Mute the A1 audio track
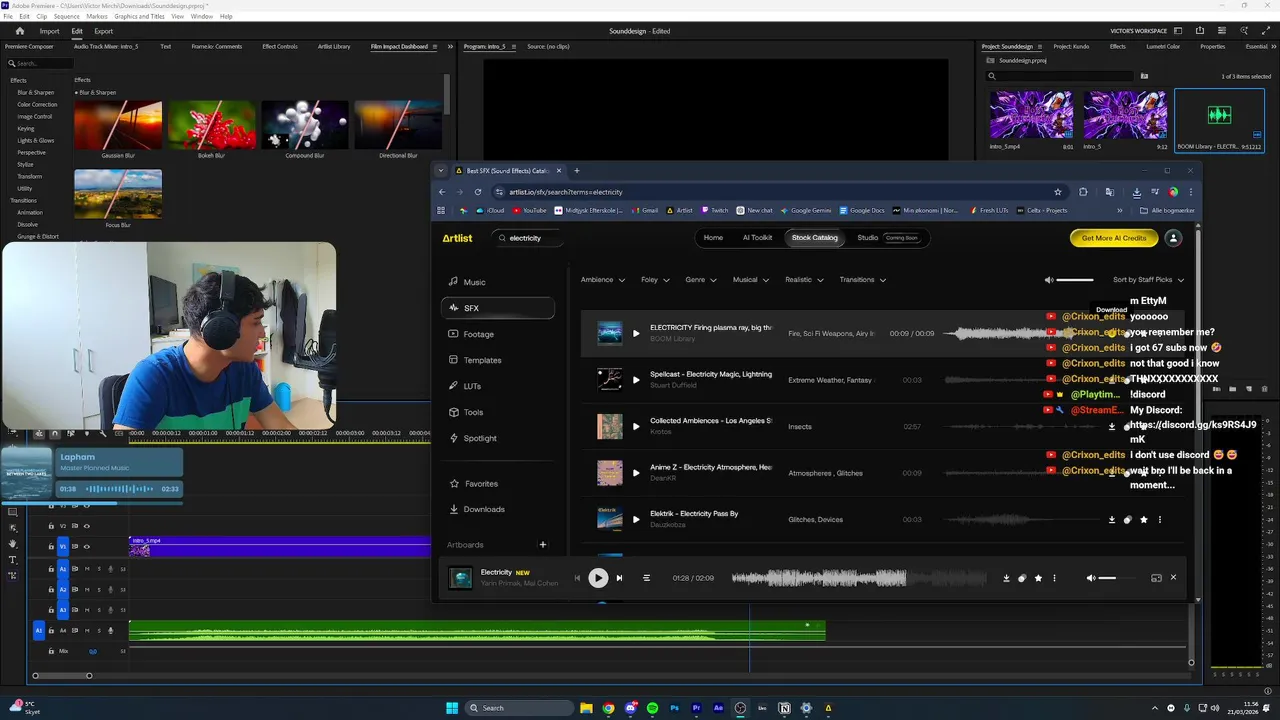 [87, 569]
